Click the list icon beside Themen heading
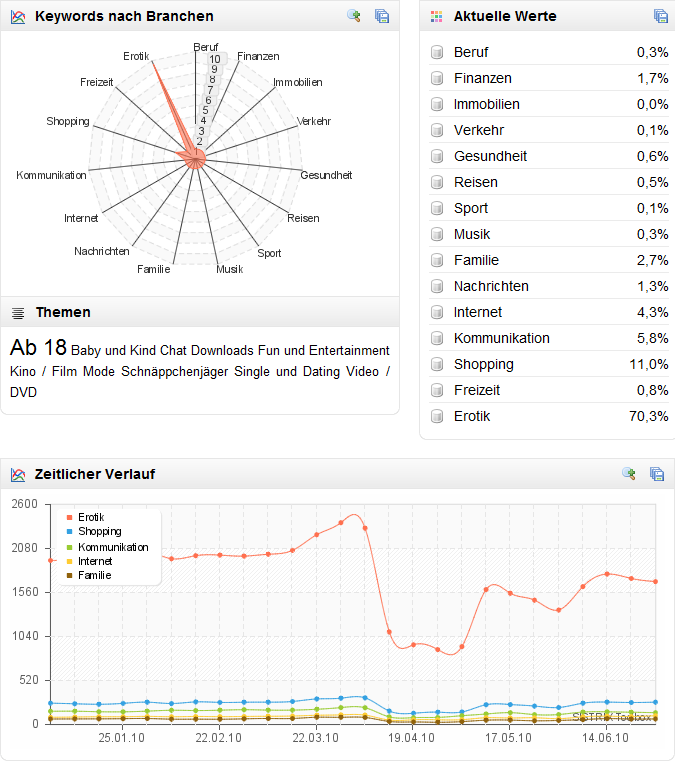675x761 pixels. click(18, 313)
